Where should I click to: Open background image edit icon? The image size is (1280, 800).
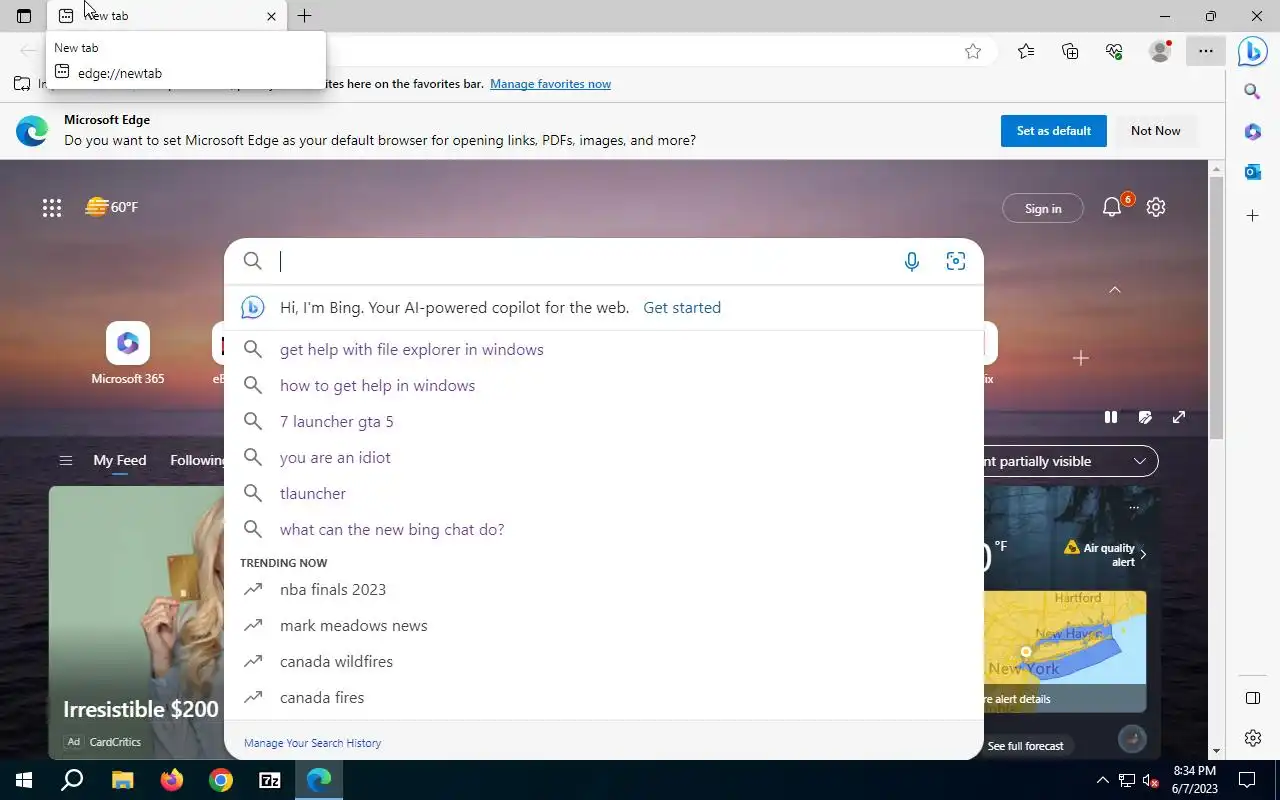[x=1145, y=417]
